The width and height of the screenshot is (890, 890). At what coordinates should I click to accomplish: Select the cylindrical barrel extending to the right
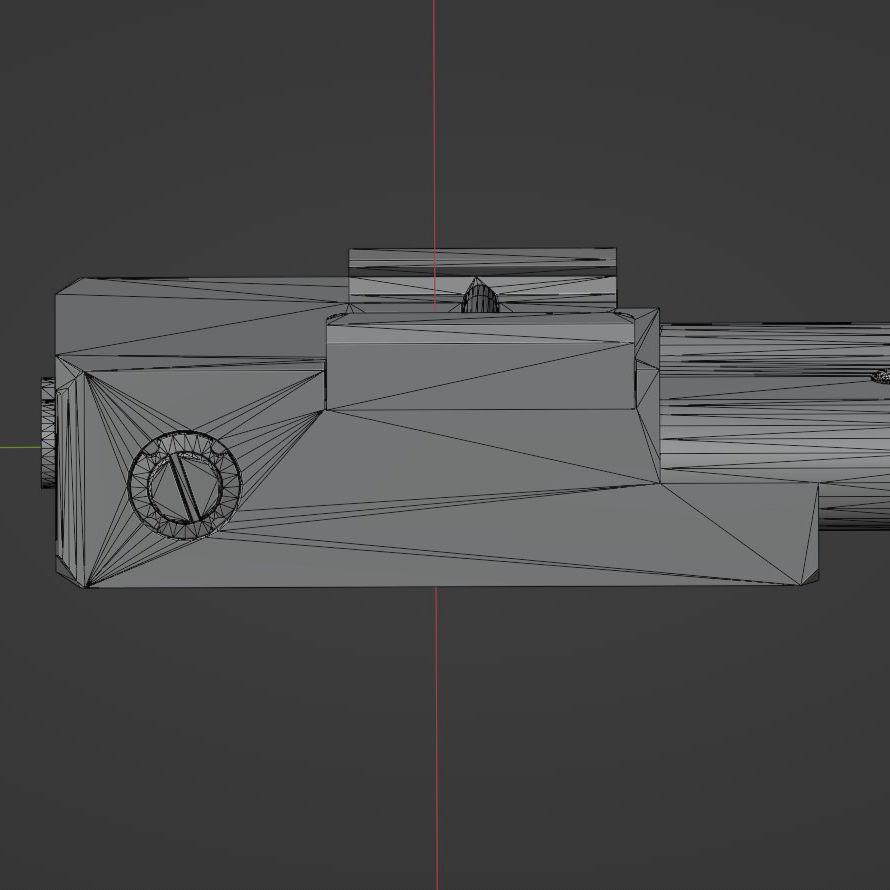775,426
